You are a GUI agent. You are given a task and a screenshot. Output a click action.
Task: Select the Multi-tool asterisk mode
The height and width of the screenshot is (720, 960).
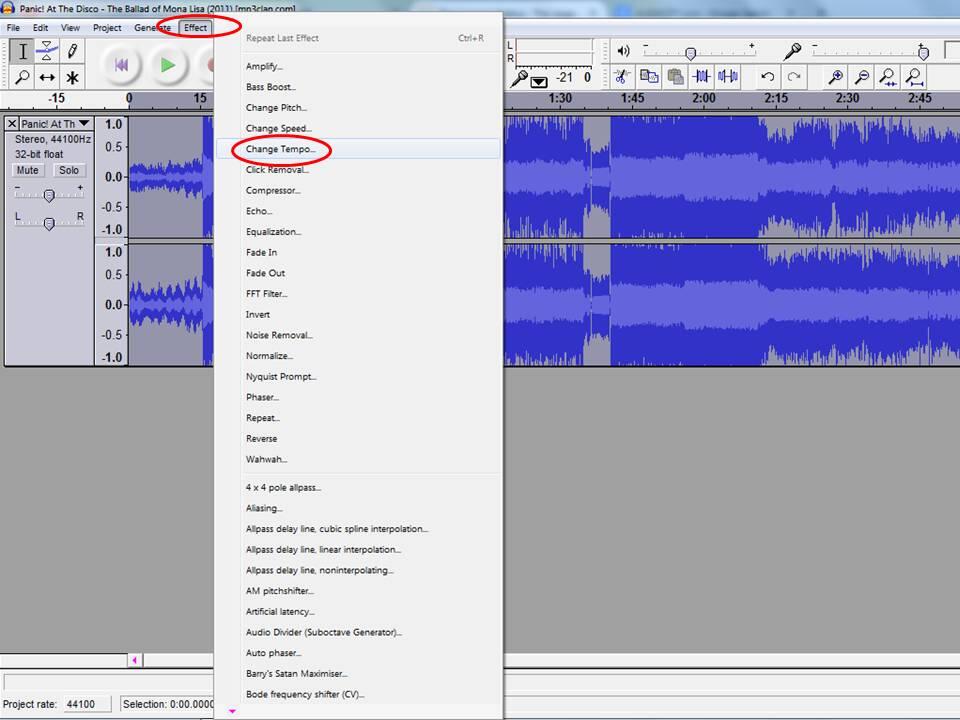72,77
